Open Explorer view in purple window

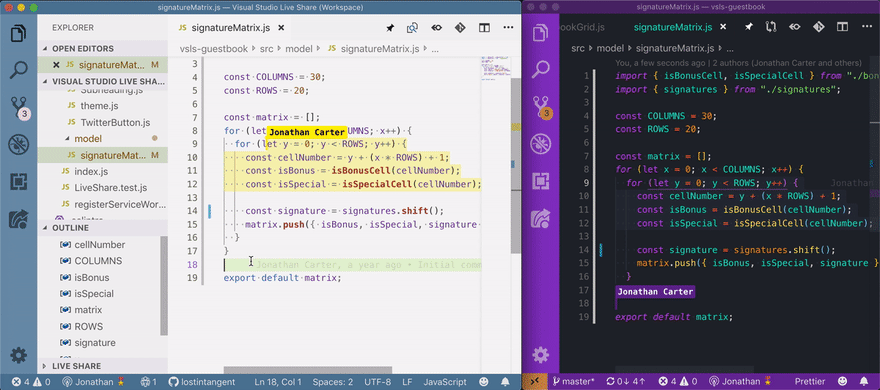point(540,33)
